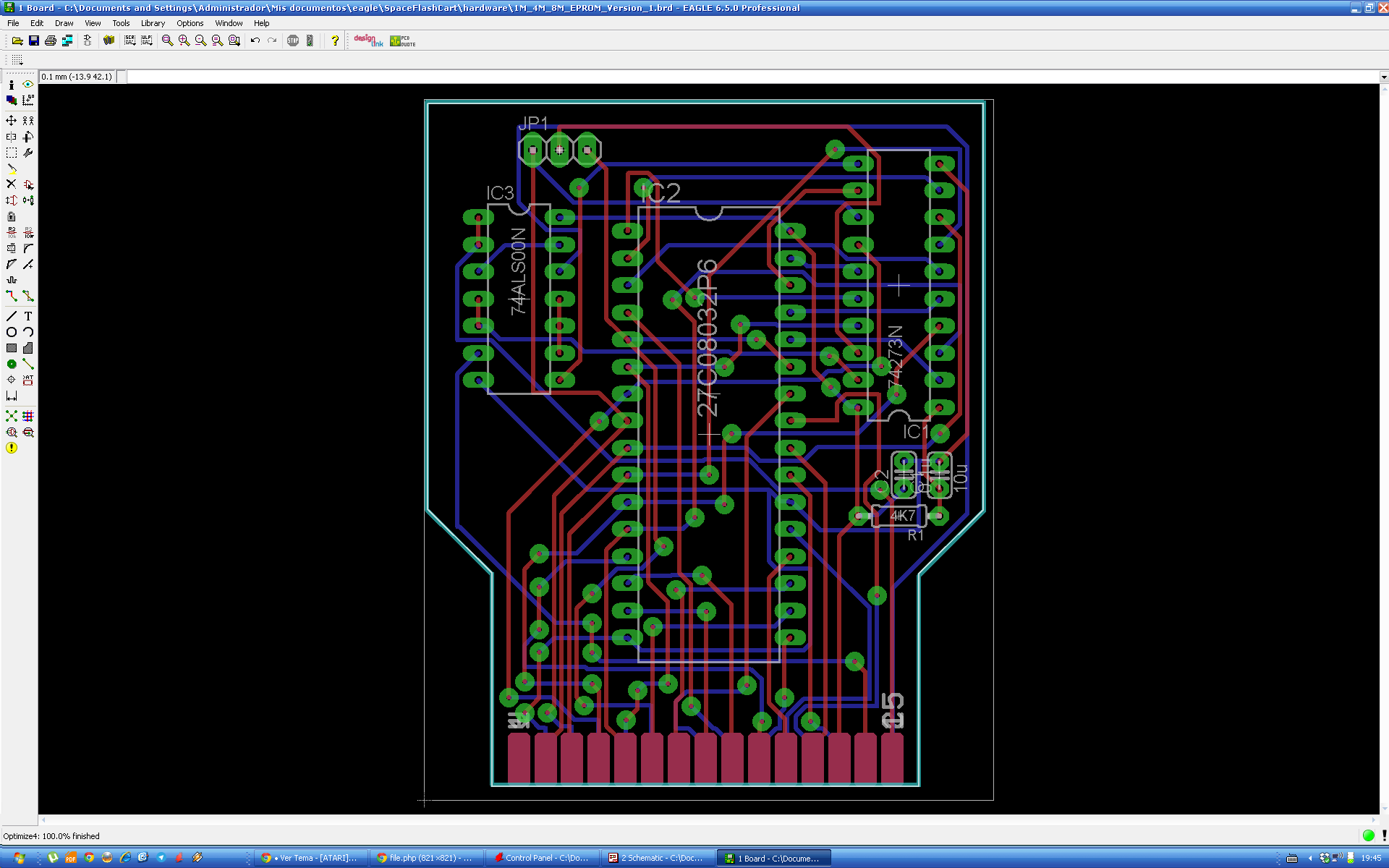This screenshot has height=868, width=1389.
Task: Select the Route track tool
Action: 12,296
